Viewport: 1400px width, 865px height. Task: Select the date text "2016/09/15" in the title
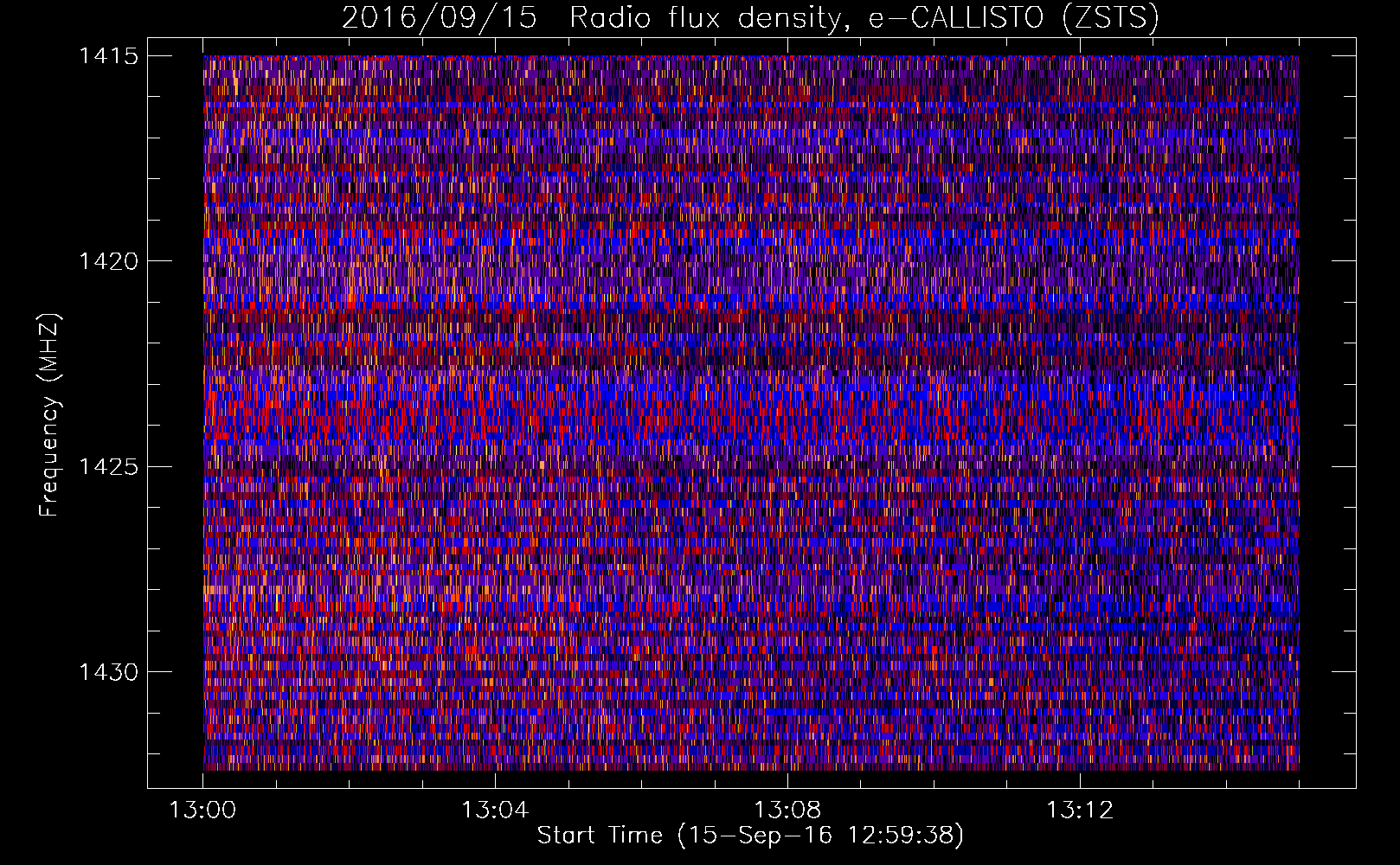(440, 17)
